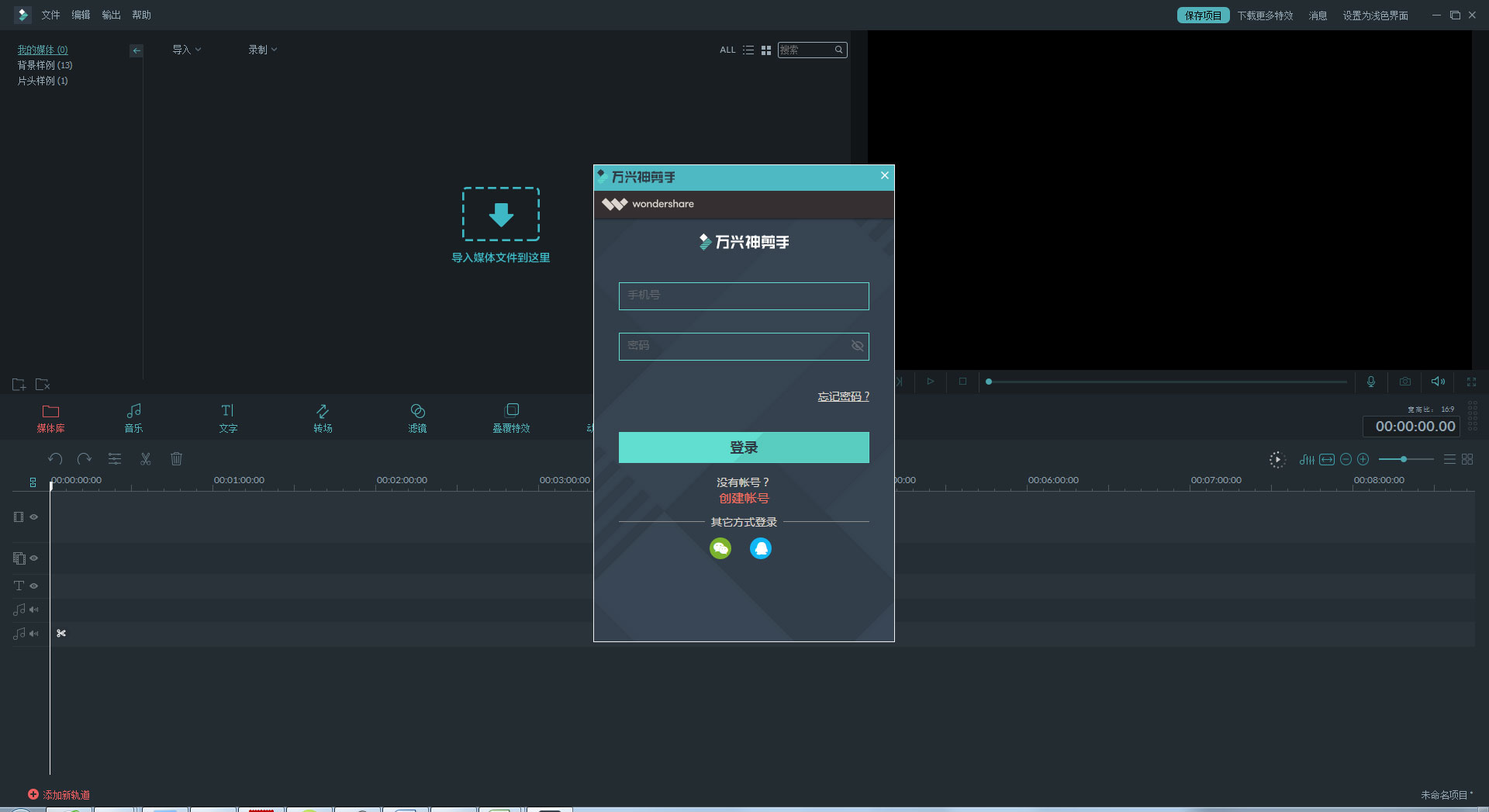
Task: Click the render preview dotted play icon
Action: (1277, 460)
